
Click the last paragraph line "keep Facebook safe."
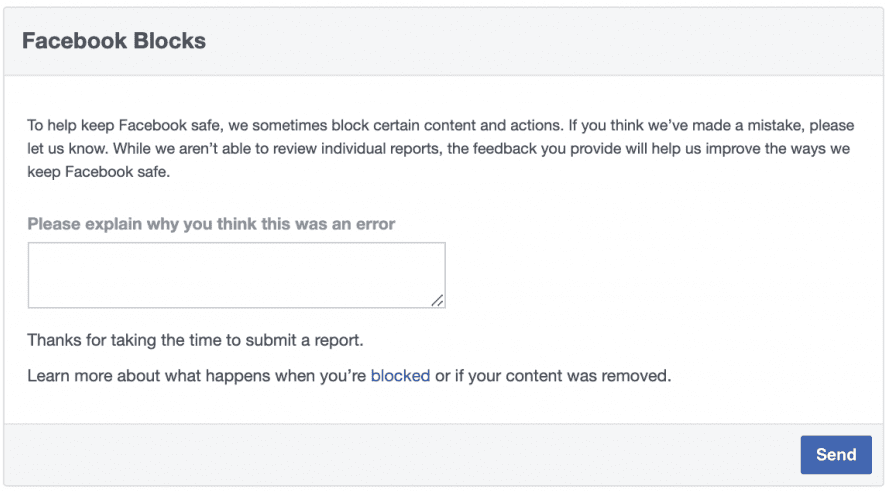tap(98, 171)
